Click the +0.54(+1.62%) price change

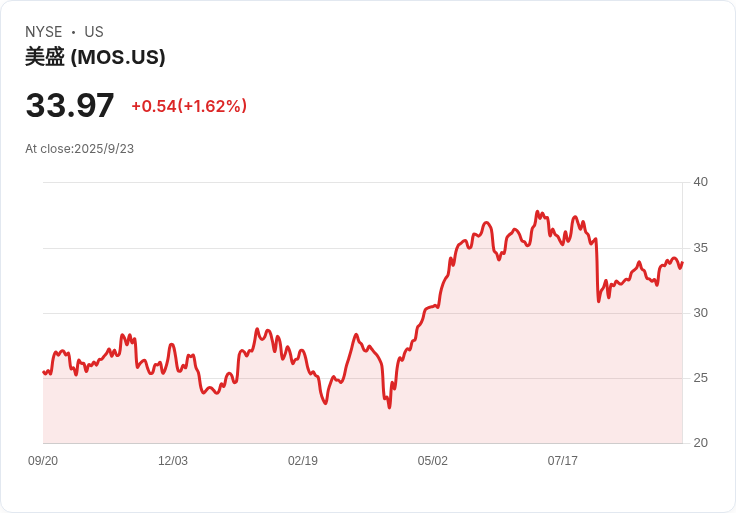coord(189,106)
